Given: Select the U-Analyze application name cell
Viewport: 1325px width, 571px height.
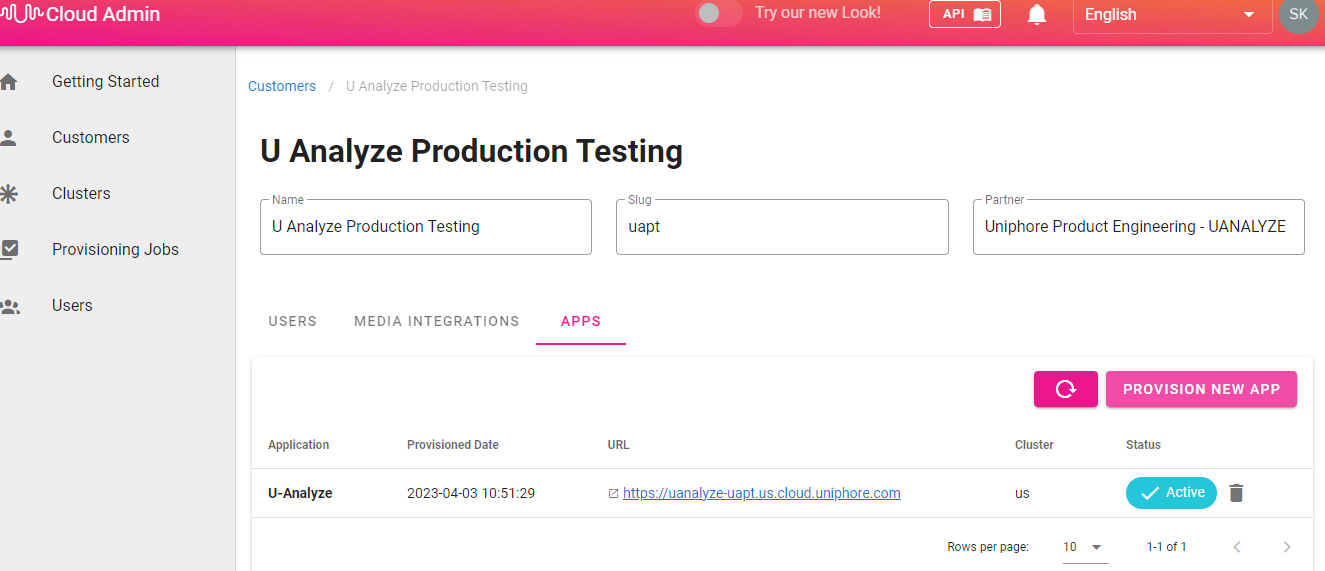Looking at the screenshot, I should (x=300, y=493).
